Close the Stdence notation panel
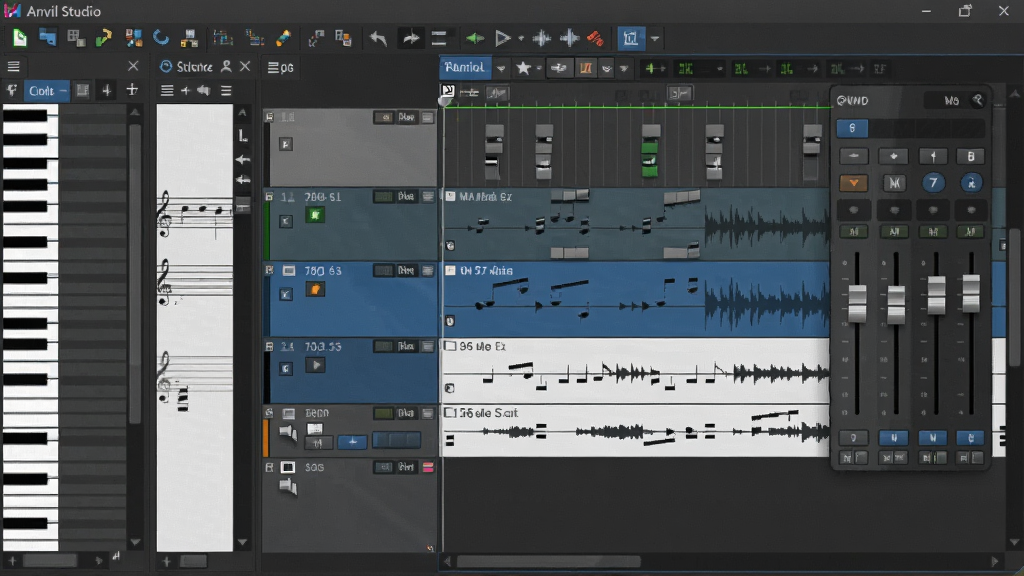Screen dimensions: 1024x576 [245, 67]
